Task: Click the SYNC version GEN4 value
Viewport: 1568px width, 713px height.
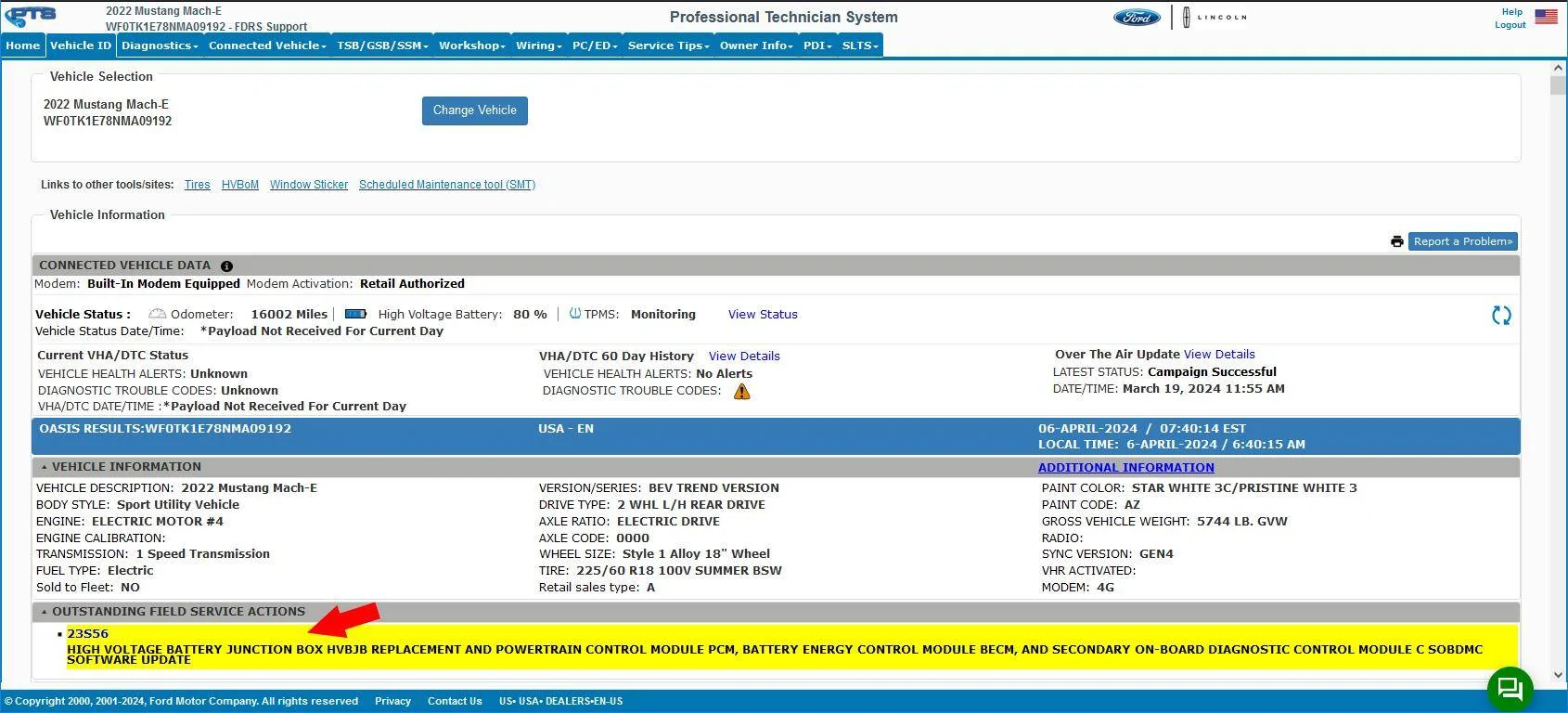Action: pyautogui.click(x=1156, y=554)
